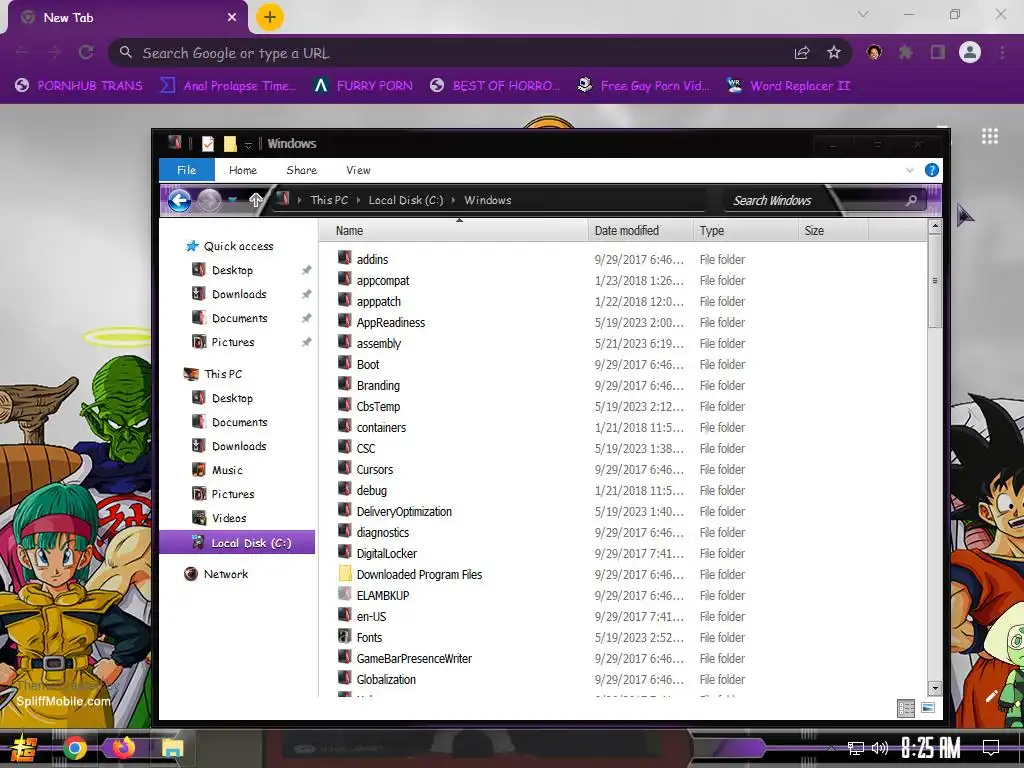Select the appcompat folder icon
The height and width of the screenshot is (768, 1024).
345,280
